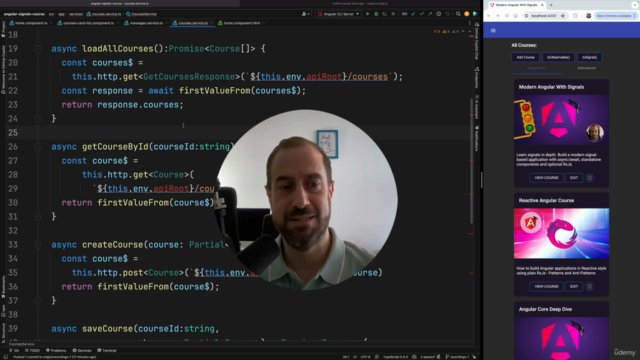
Task: Open Chrome extensions puzzle icon
Action: pos(575,16)
